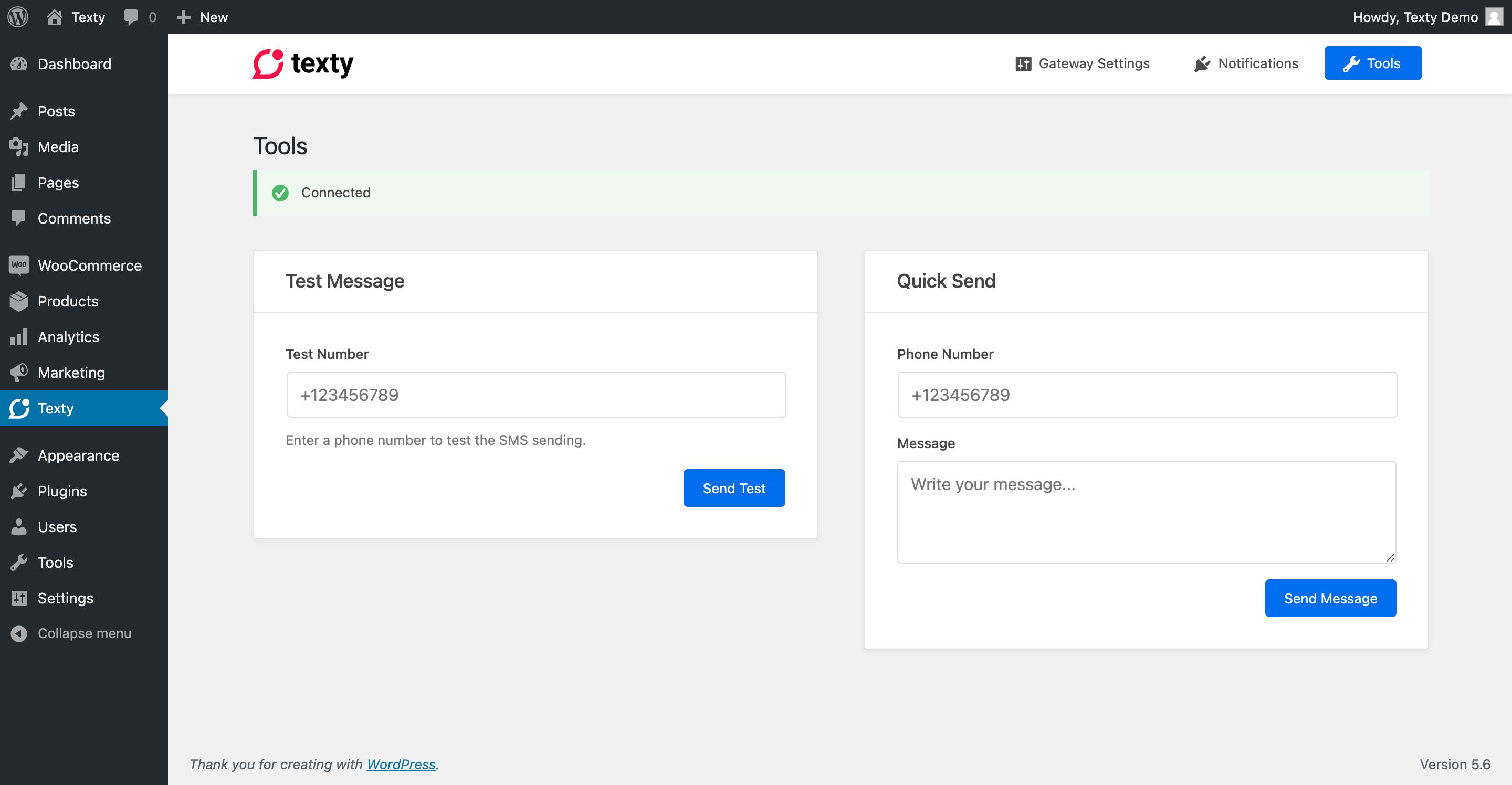
Task: Click the Write your message textarea
Action: [1146, 512]
